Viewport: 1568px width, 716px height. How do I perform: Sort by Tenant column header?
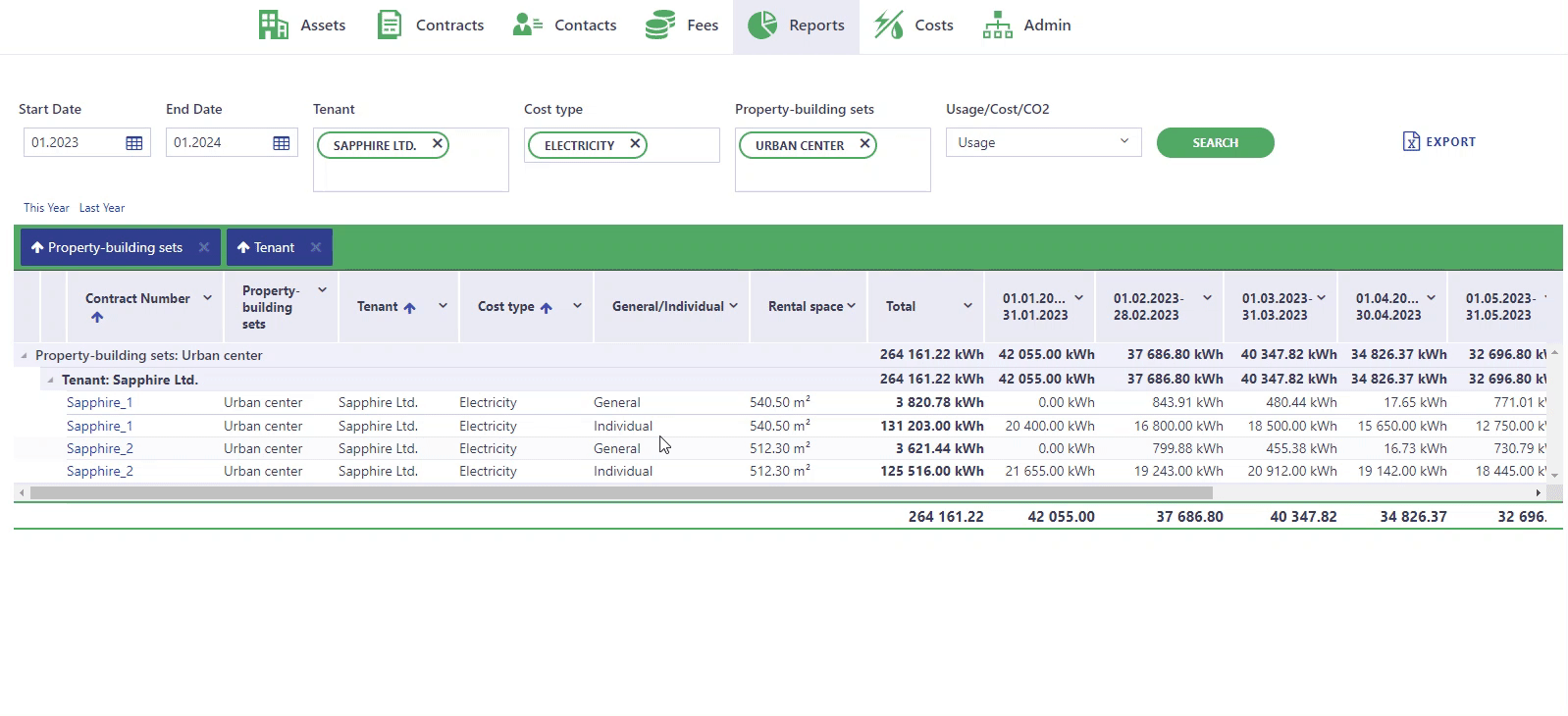[x=378, y=306]
